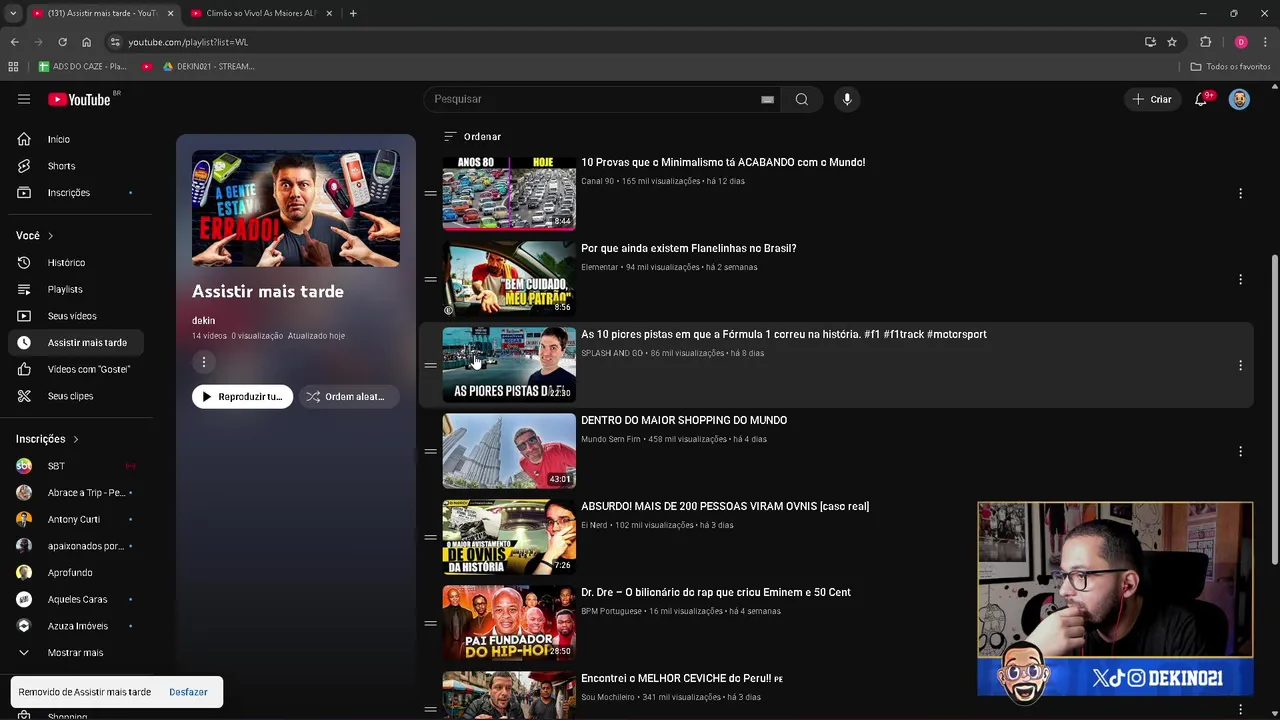The height and width of the screenshot is (720, 1280).
Task: Open the Canal 90 channel name
Action: [x=597, y=181]
